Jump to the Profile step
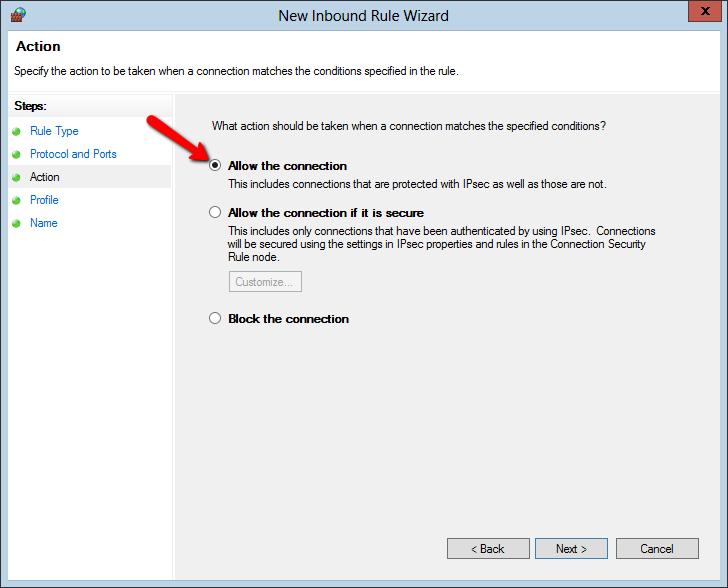Viewport: 728px width, 588px height. (x=44, y=200)
